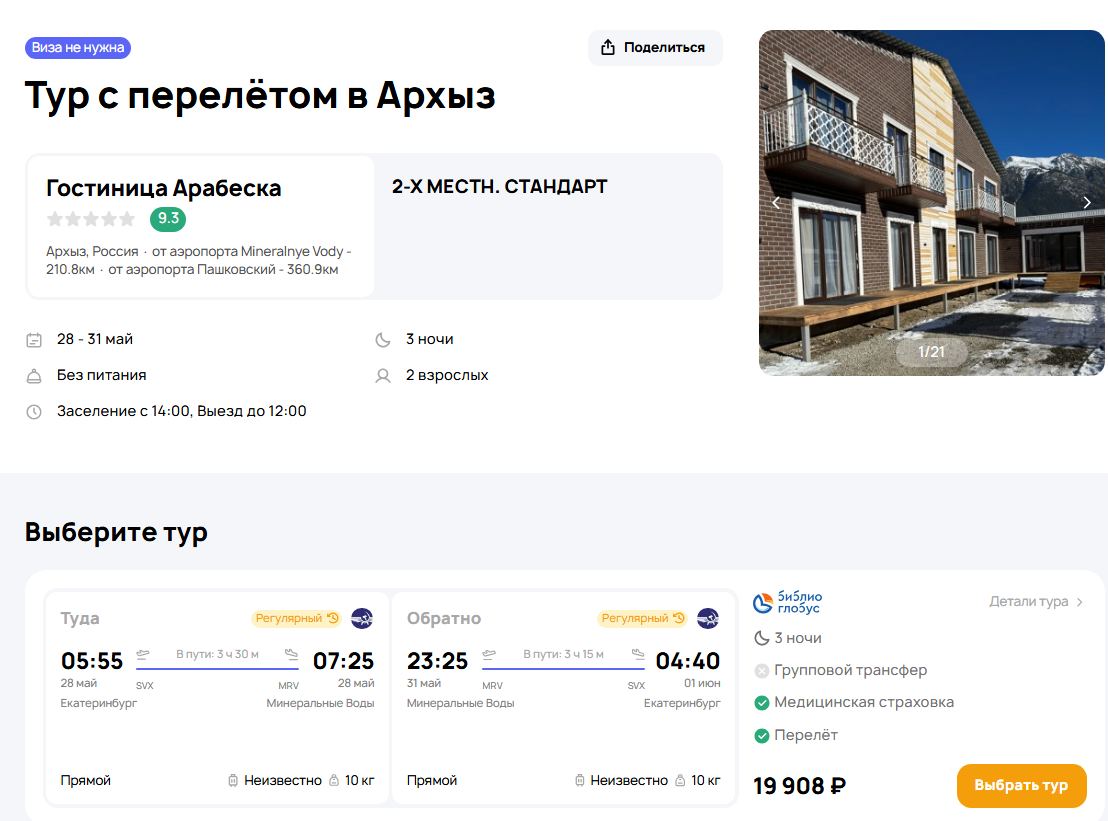Viewport: 1108px width, 821px height.
Task: Click the Групповой трансфер grey cross mark
Action: point(762,671)
